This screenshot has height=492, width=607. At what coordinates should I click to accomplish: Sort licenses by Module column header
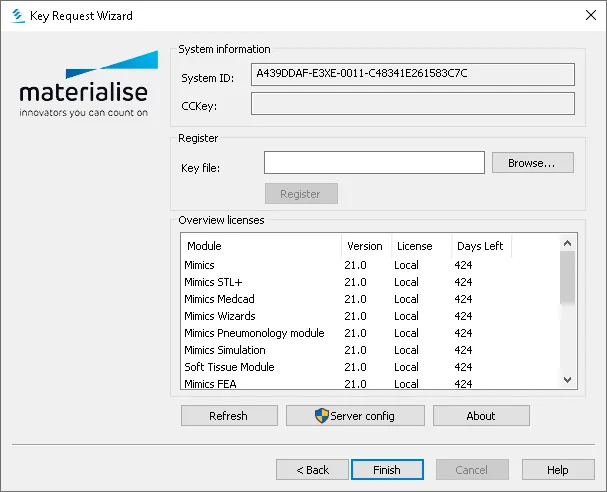pyautogui.click(x=261, y=246)
